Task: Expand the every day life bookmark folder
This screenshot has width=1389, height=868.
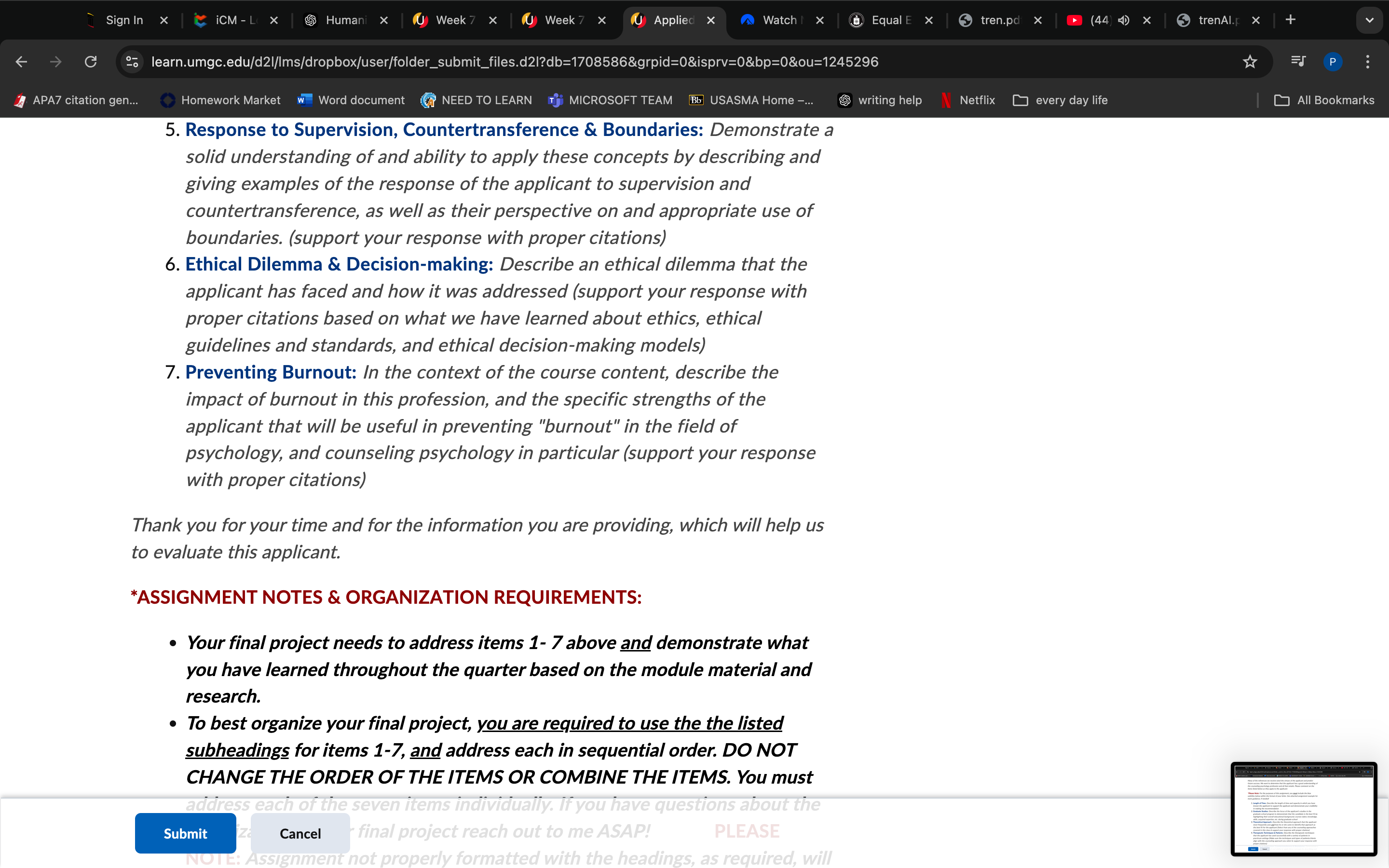Action: (1061, 100)
